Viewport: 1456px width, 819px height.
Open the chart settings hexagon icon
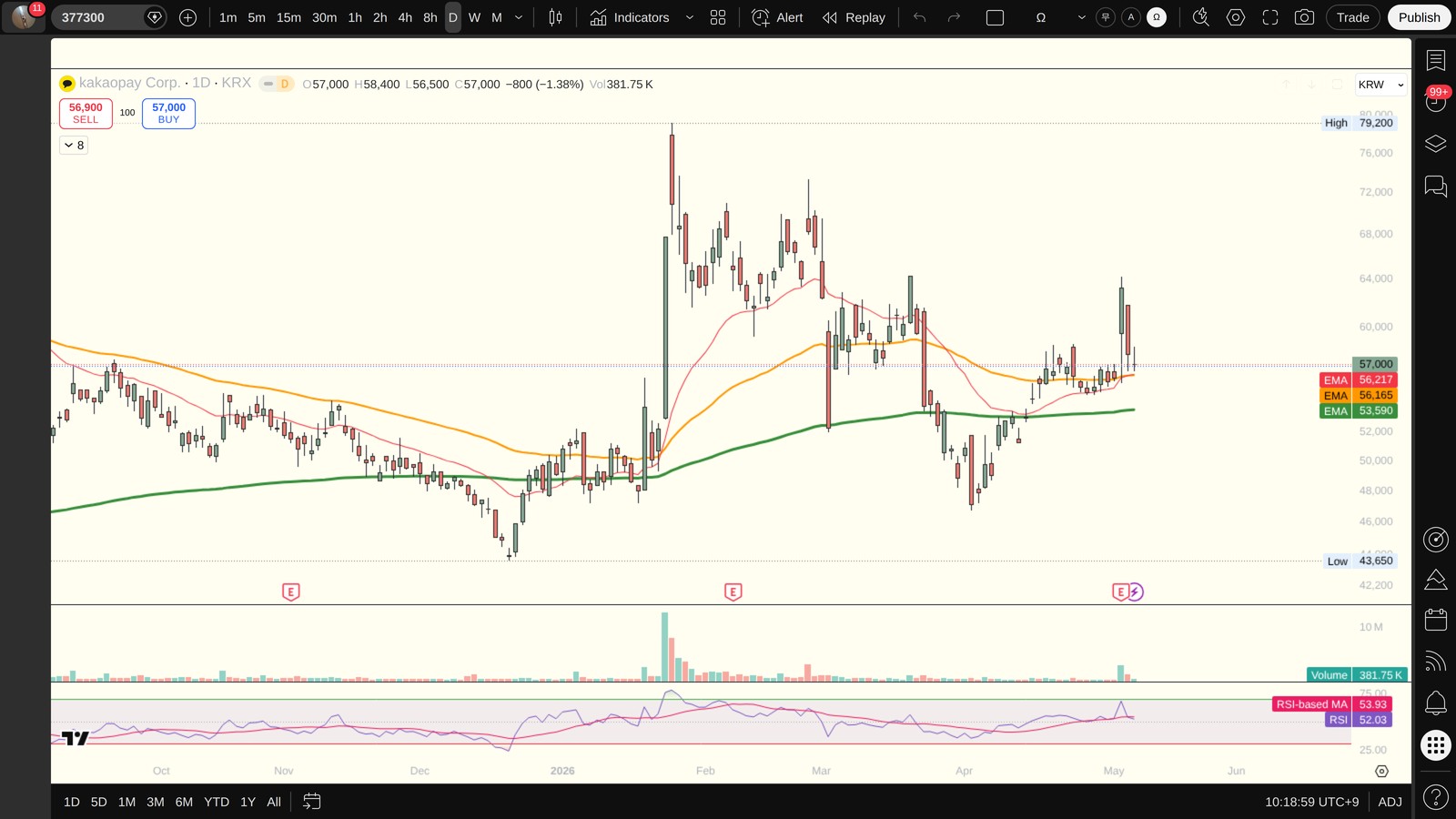click(1235, 17)
